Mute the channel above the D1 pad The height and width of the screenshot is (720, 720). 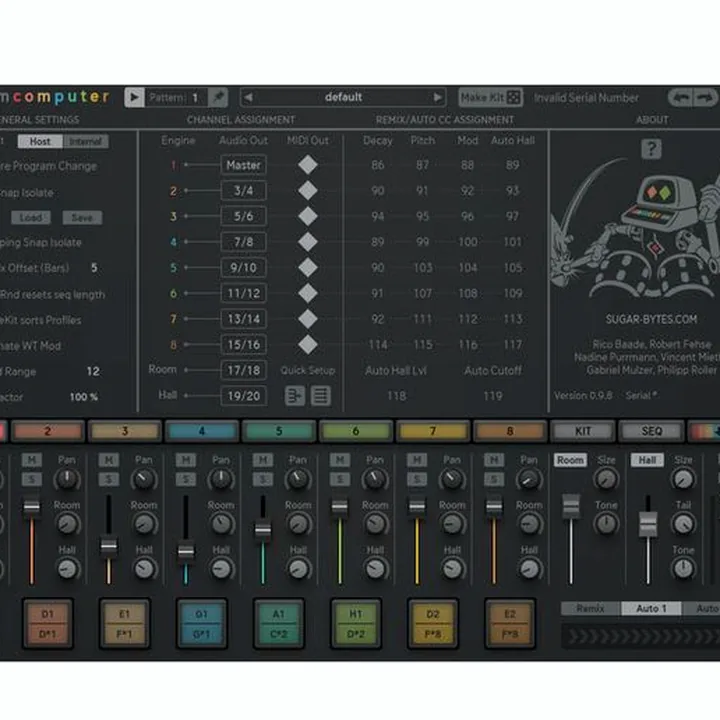pyautogui.click(x=32, y=460)
